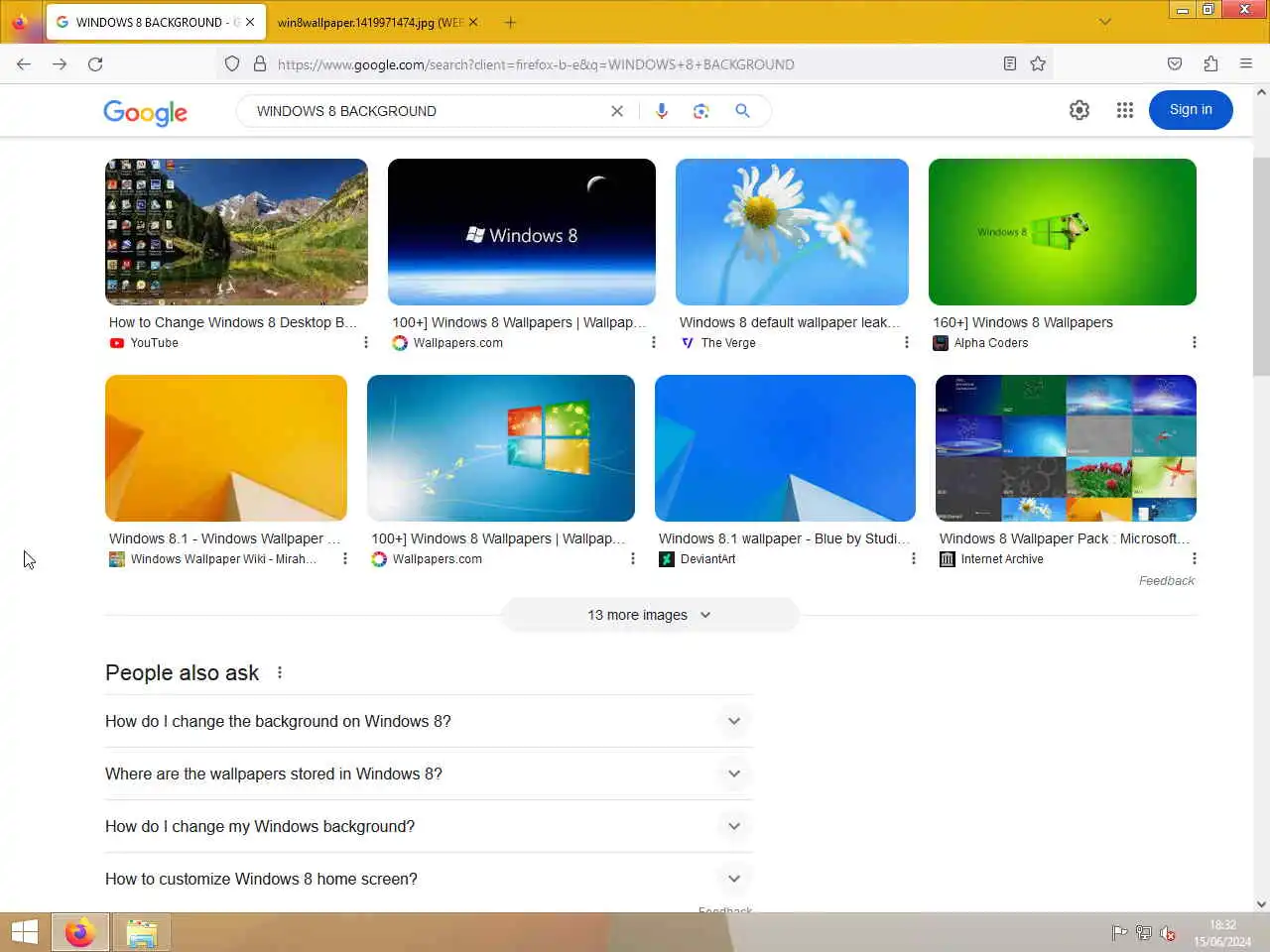The height and width of the screenshot is (952, 1270).
Task: Switch to Firefox on the taskbar
Action: tap(79, 932)
